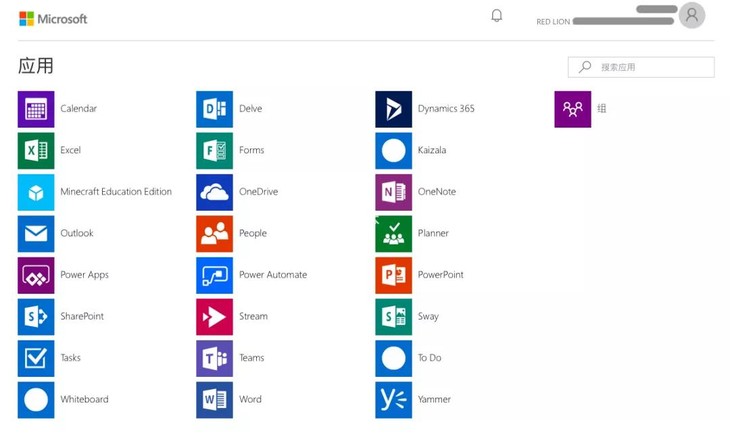Open the Dynamics 365 icon

(393, 109)
